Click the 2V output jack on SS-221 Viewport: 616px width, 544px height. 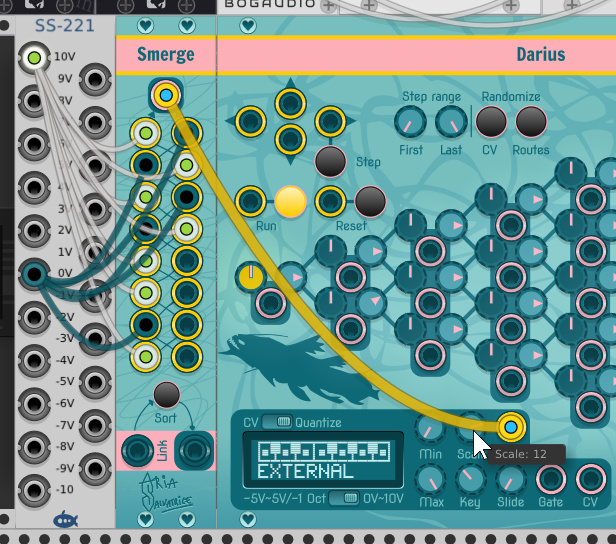tap(35, 231)
